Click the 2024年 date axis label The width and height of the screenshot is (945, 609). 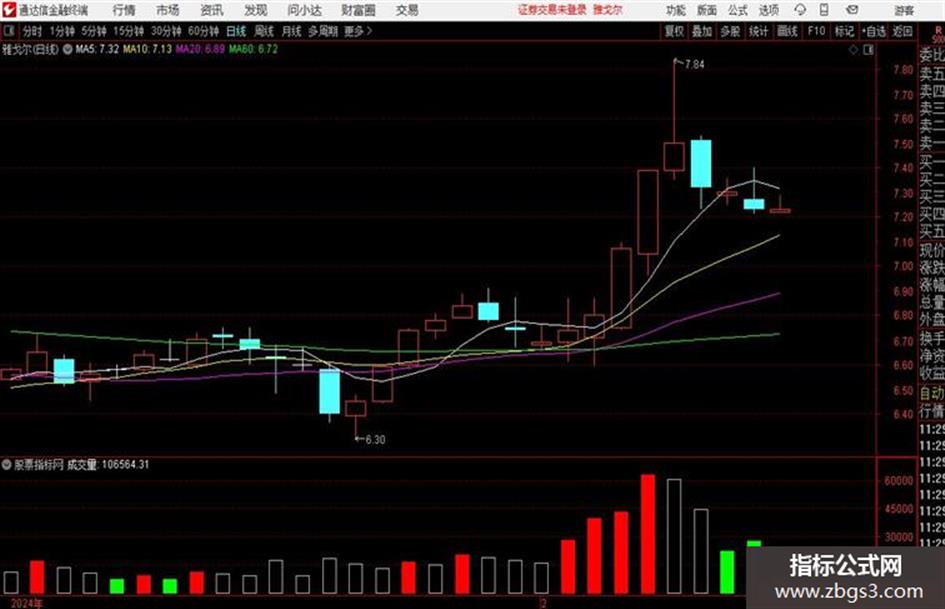coord(27,603)
